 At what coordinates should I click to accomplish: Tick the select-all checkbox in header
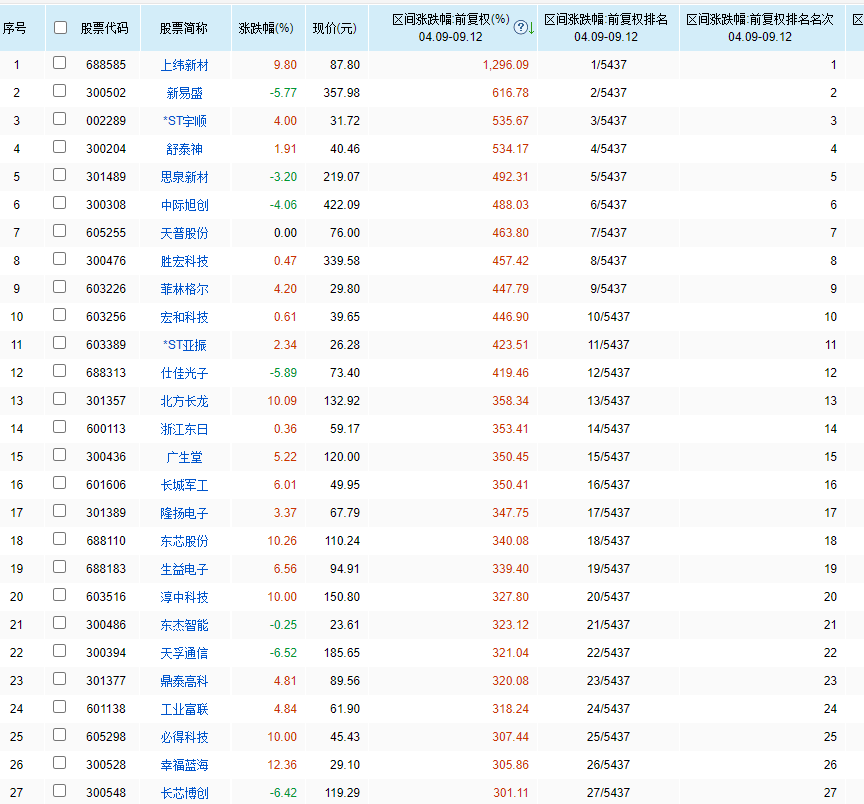coord(61,28)
